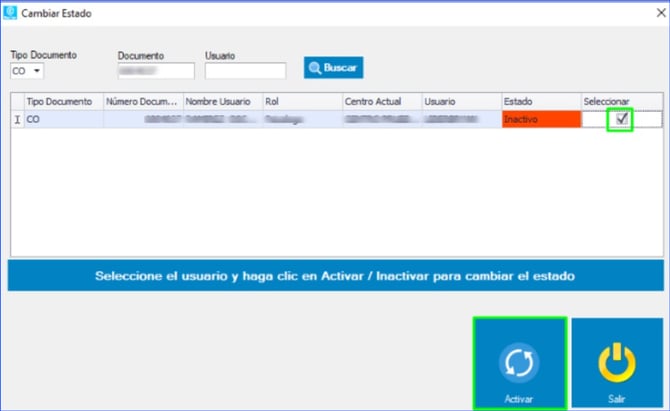The width and height of the screenshot is (670, 411).
Task: Click into the Documento search field
Action: click(155, 71)
